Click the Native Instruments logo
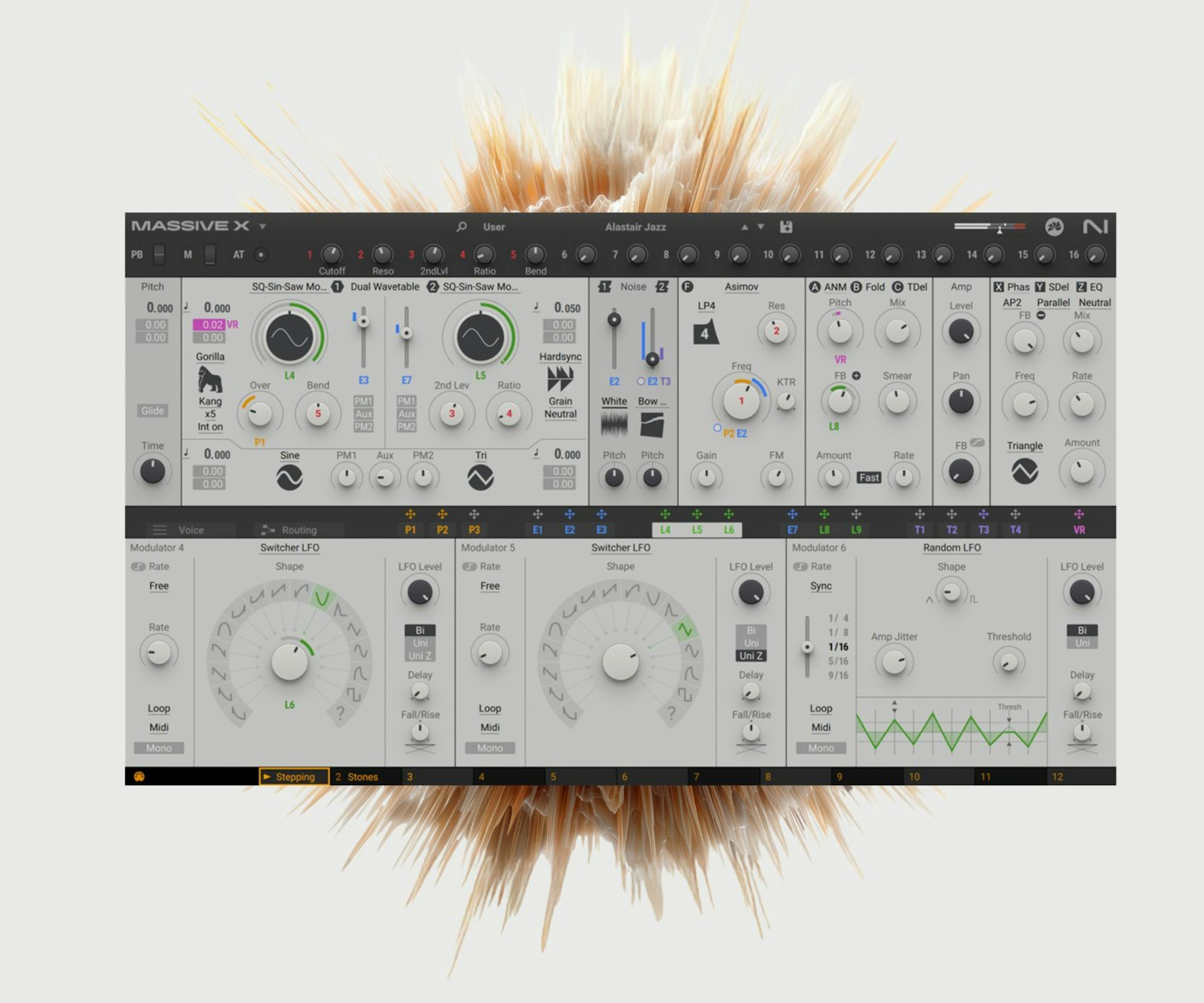The height and width of the screenshot is (1003, 1204). [1095, 227]
